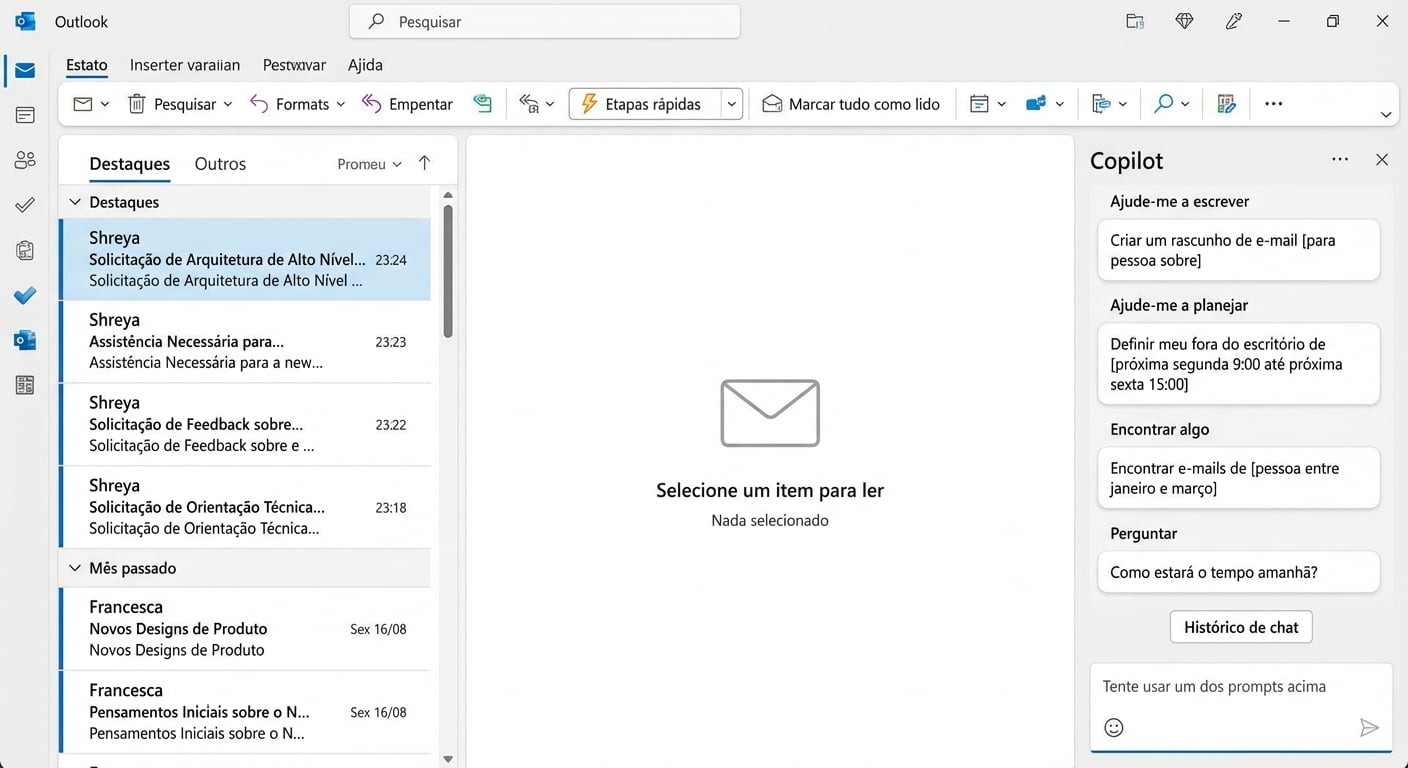Viewport: 1408px width, 768px height.
Task: Compose a new email with the envelope icon
Action: tap(82, 103)
